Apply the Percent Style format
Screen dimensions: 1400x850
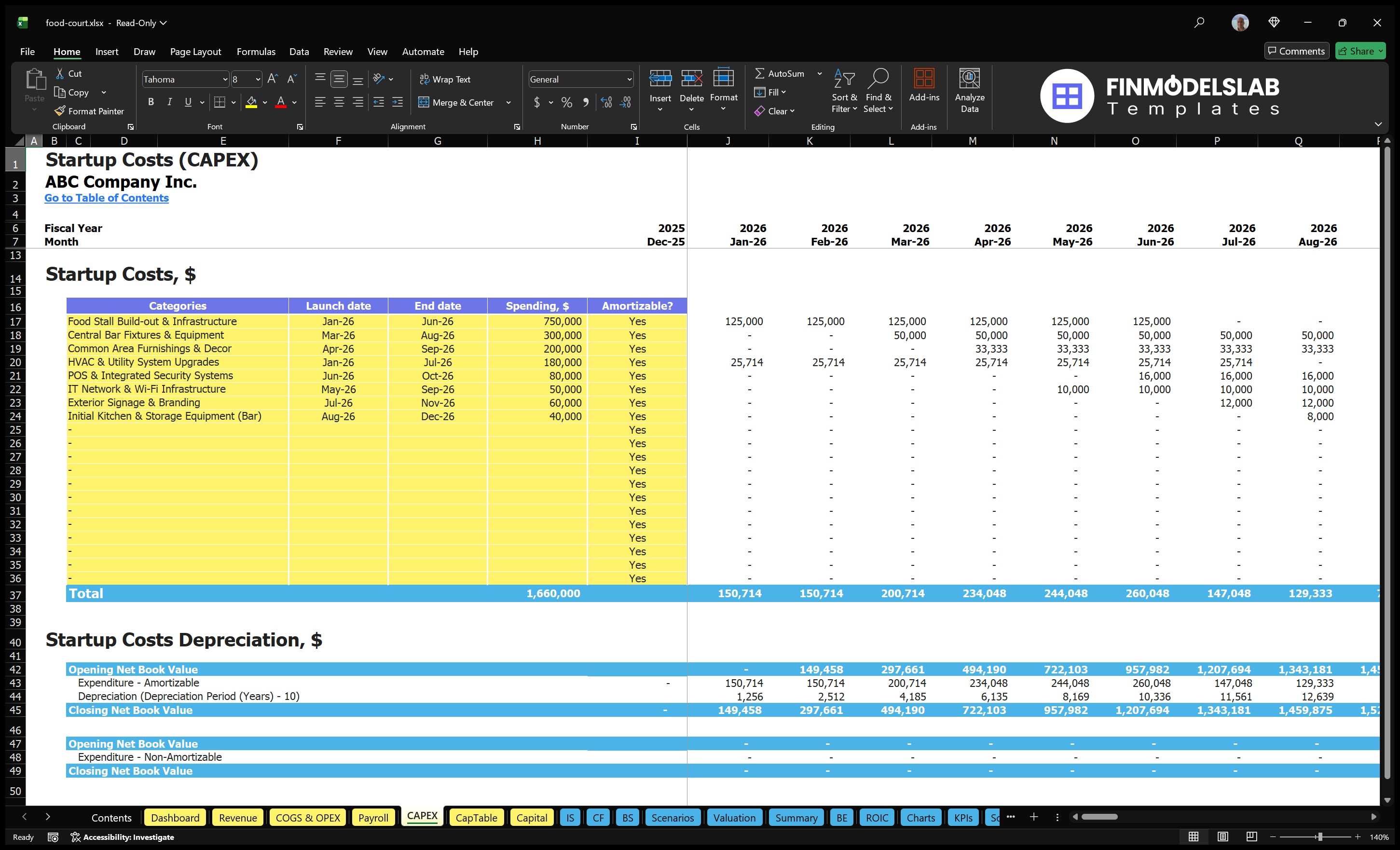pos(566,102)
